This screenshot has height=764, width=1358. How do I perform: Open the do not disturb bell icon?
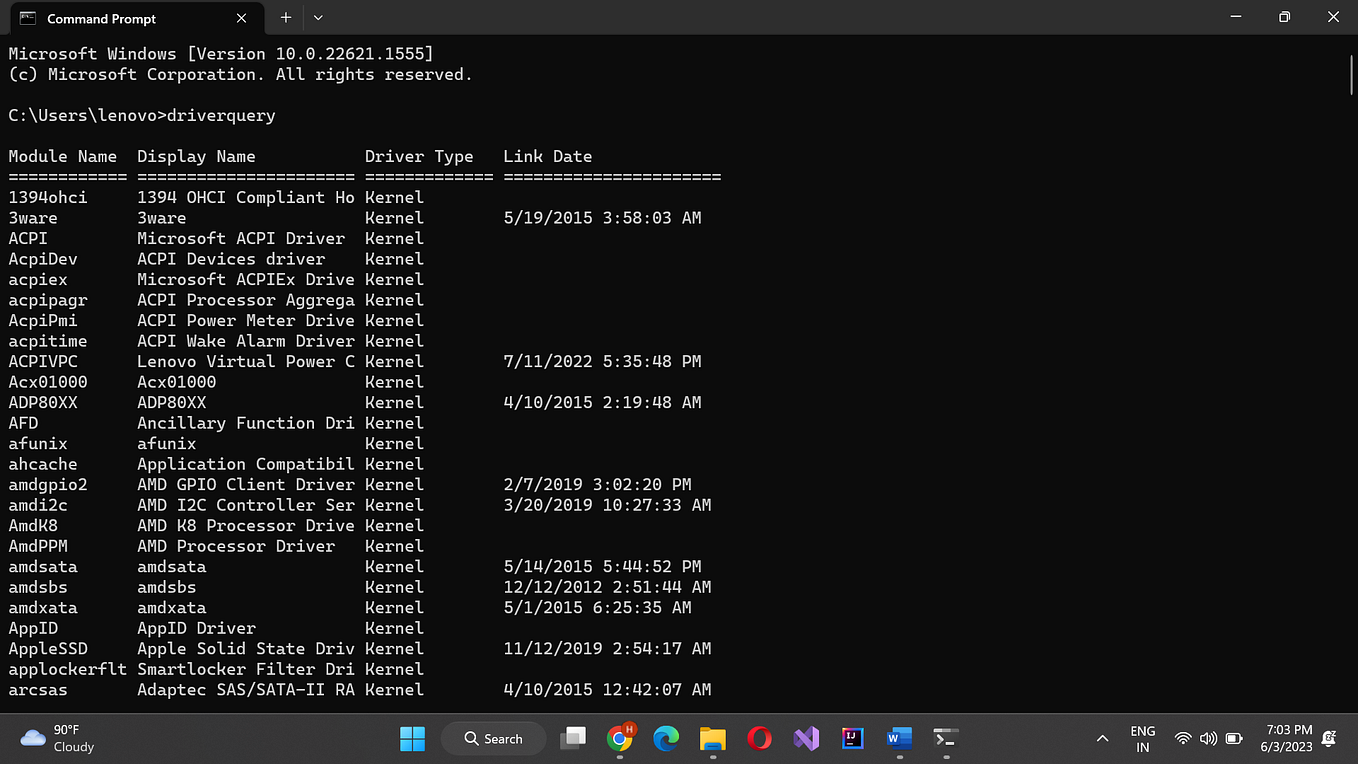tap(1329, 738)
